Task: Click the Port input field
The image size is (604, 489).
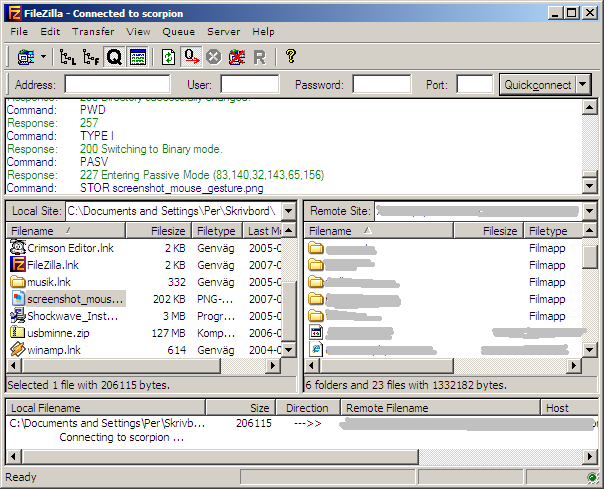Action: [475, 84]
